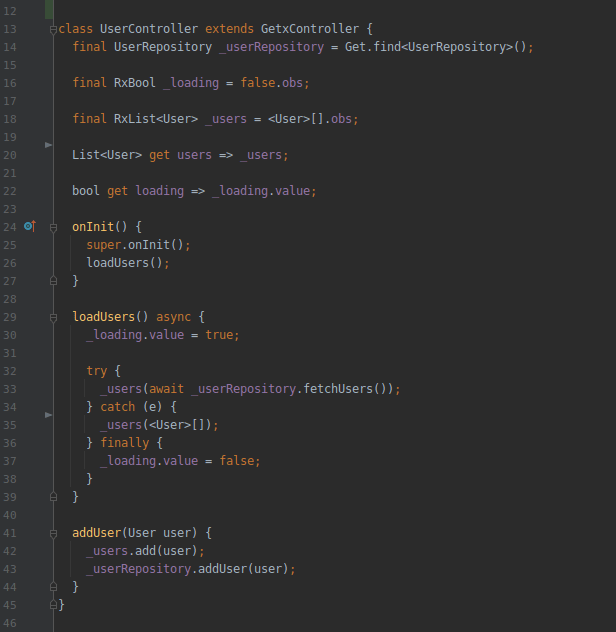Image resolution: width=616 pixels, height=632 pixels.
Task: Collapse the UserController class fold marker
Action: click(x=53, y=29)
